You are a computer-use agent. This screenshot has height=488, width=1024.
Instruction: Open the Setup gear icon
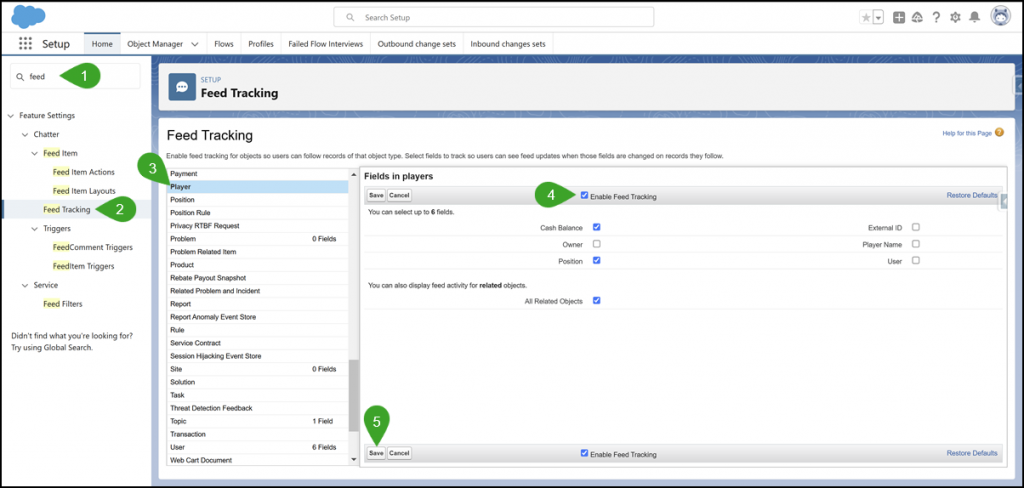pos(955,18)
